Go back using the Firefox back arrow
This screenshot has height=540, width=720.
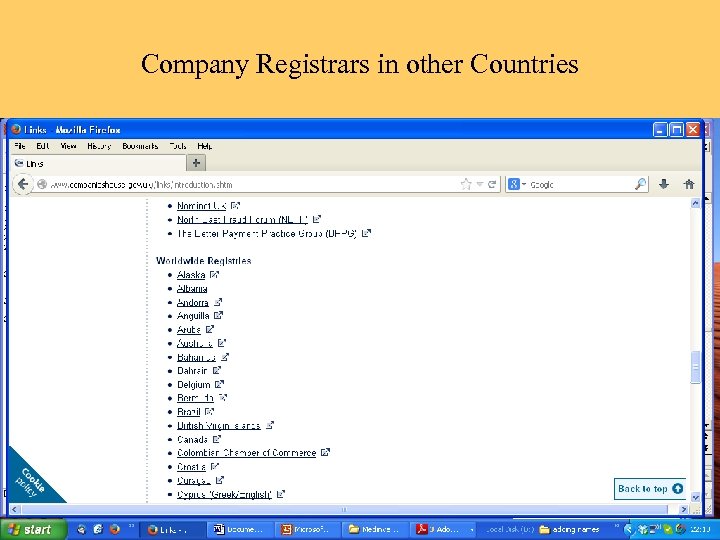(22, 185)
